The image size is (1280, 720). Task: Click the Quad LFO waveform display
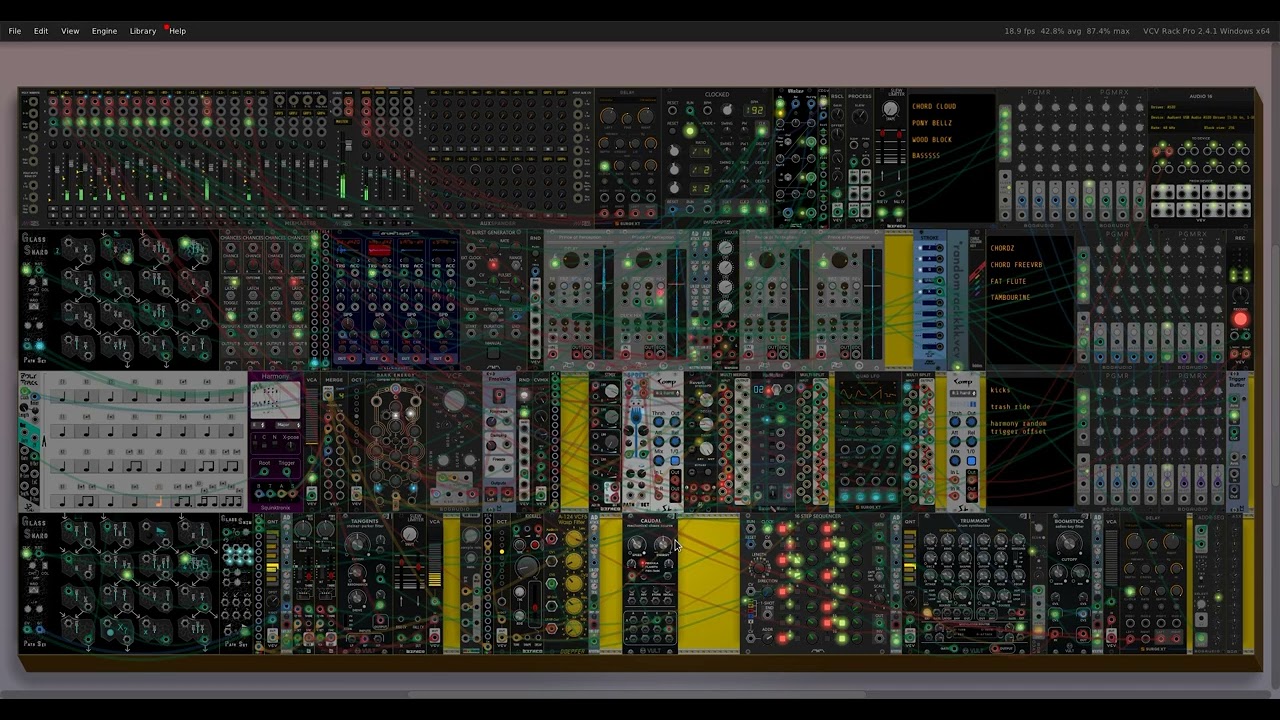coord(867,393)
